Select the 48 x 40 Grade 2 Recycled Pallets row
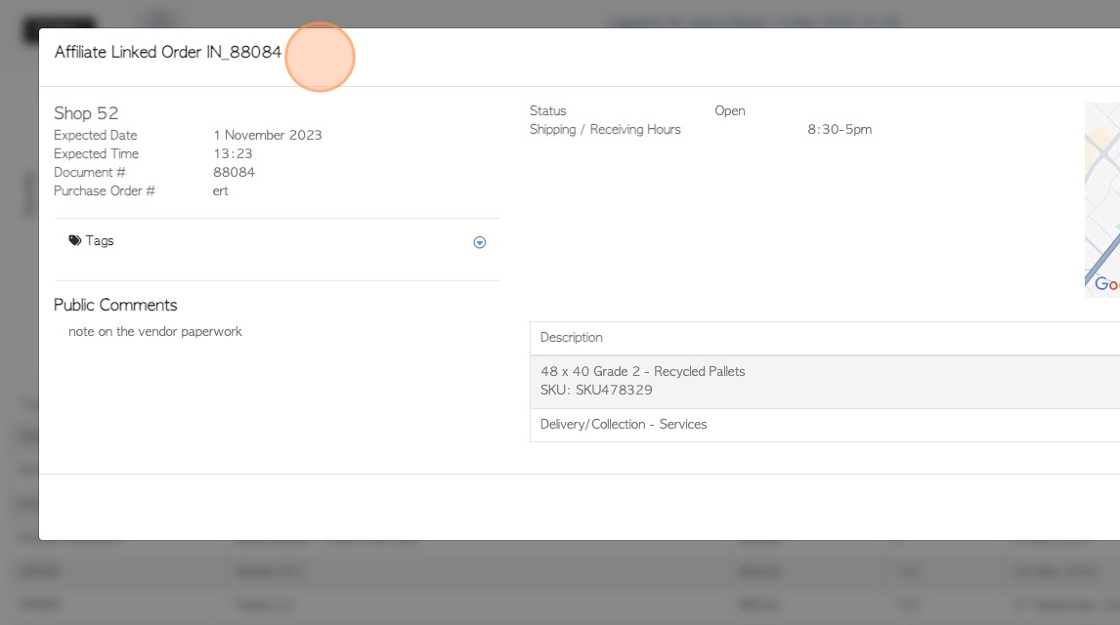This screenshot has height=625, width=1120. click(x=825, y=381)
